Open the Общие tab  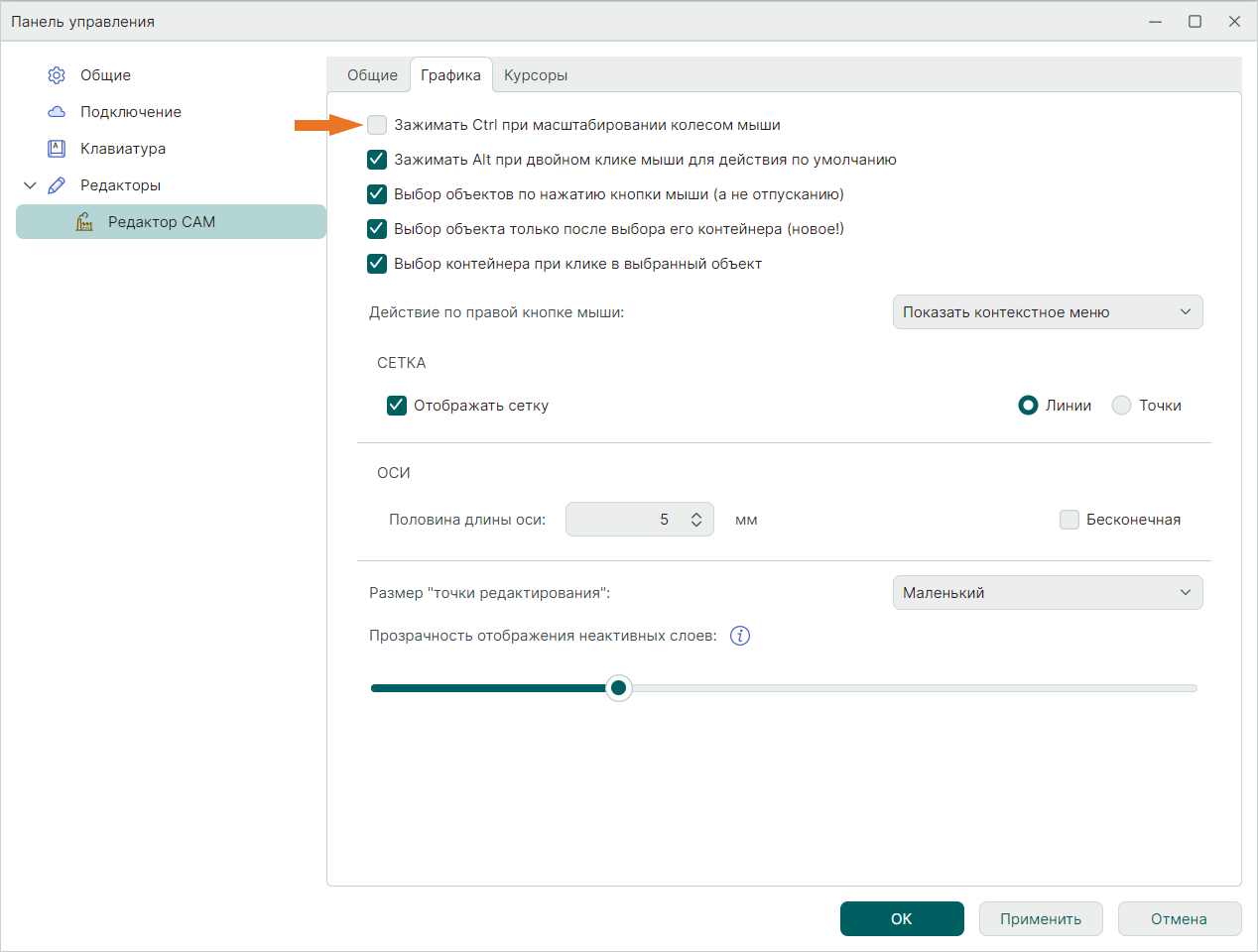[372, 75]
